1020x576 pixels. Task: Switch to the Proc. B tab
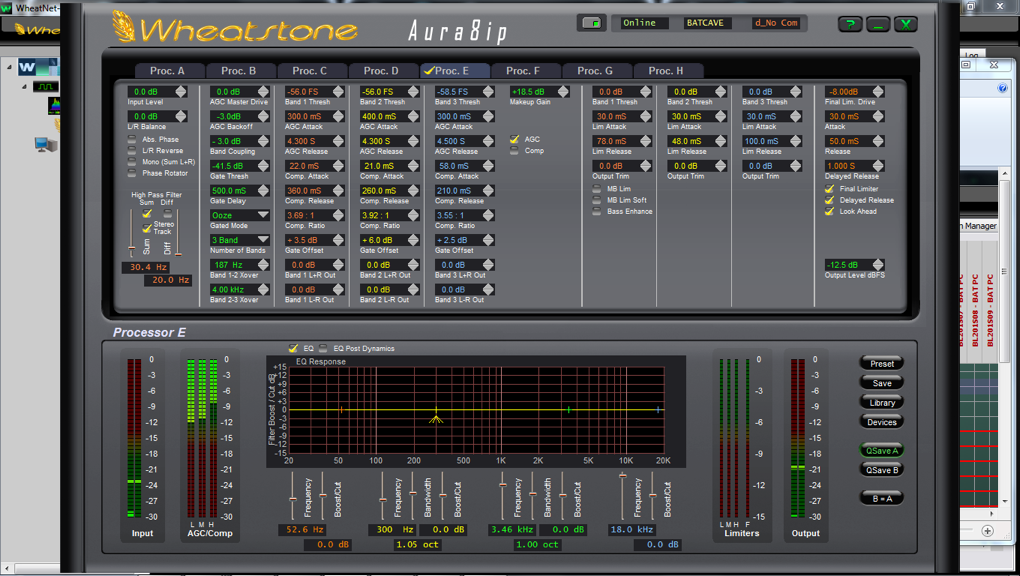coord(238,71)
